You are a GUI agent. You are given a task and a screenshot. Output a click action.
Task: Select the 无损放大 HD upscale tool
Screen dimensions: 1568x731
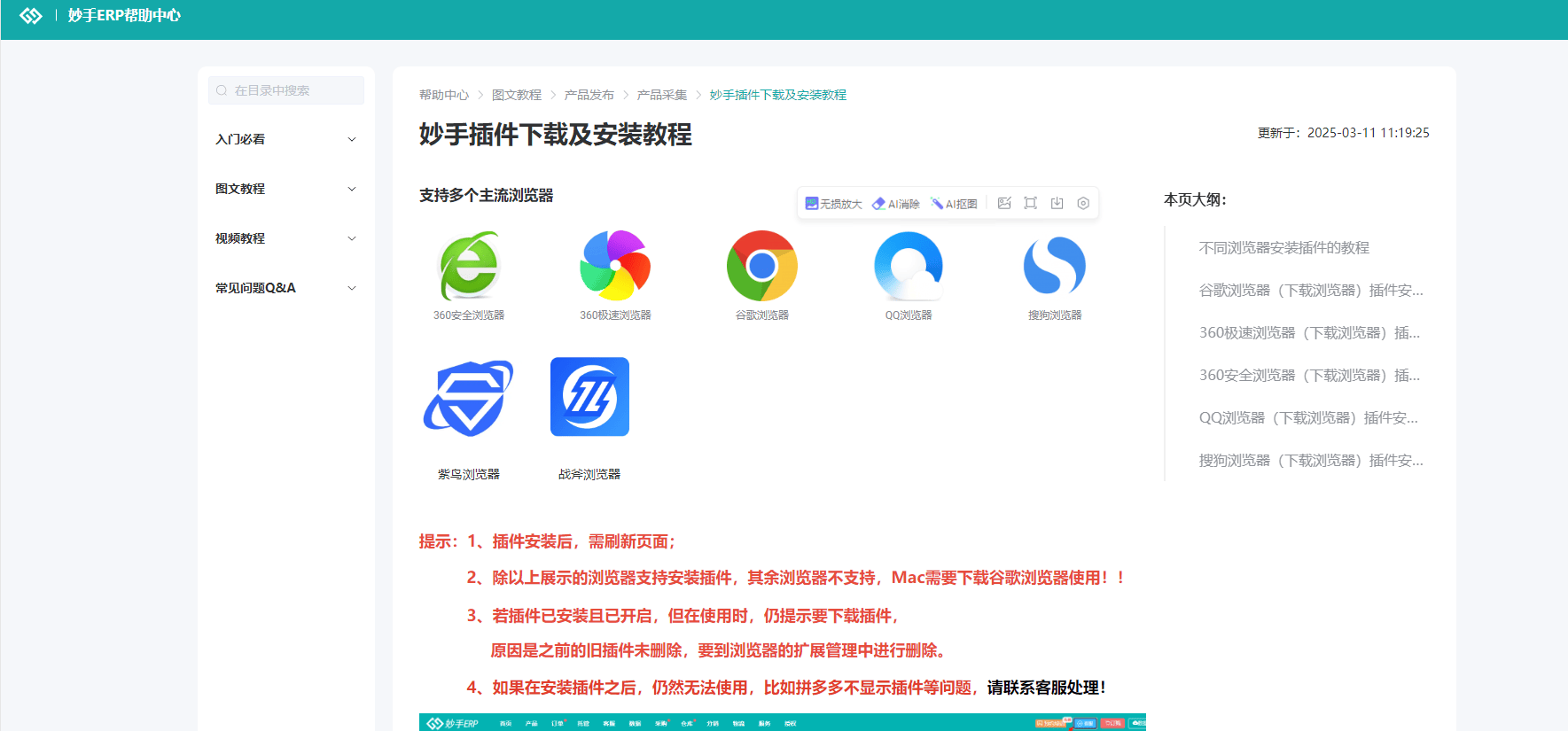pos(833,204)
